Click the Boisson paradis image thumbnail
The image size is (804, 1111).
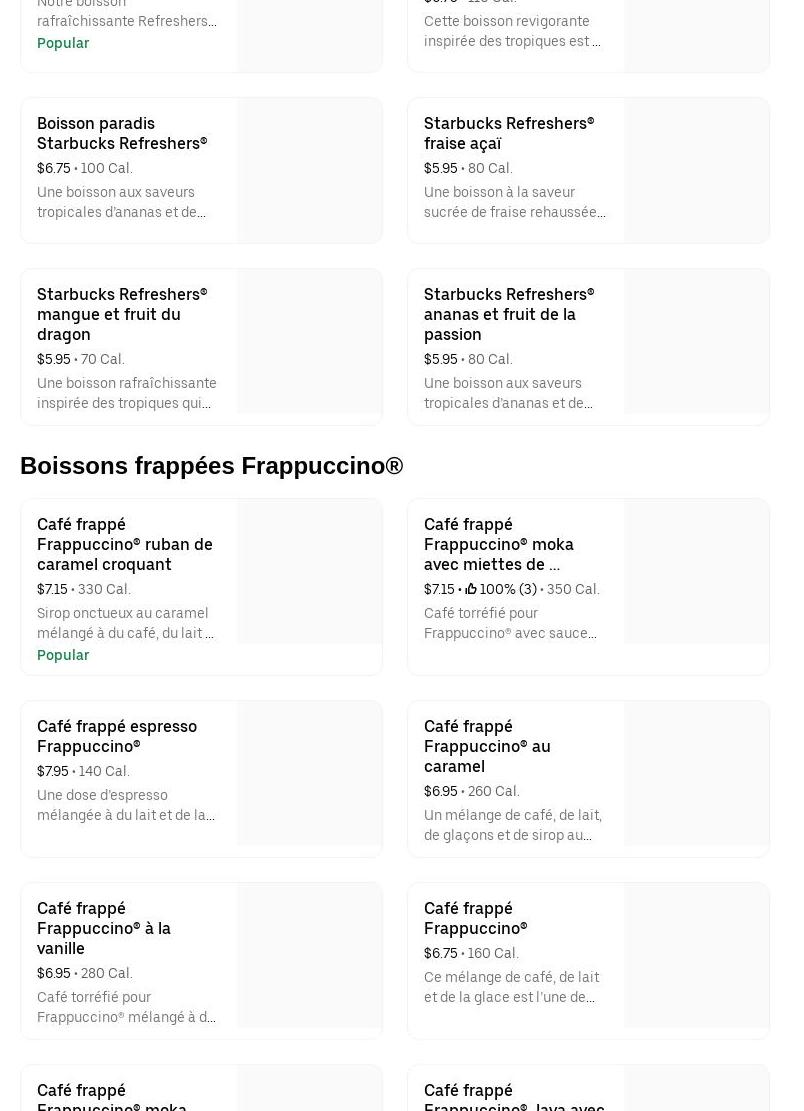[309, 170]
